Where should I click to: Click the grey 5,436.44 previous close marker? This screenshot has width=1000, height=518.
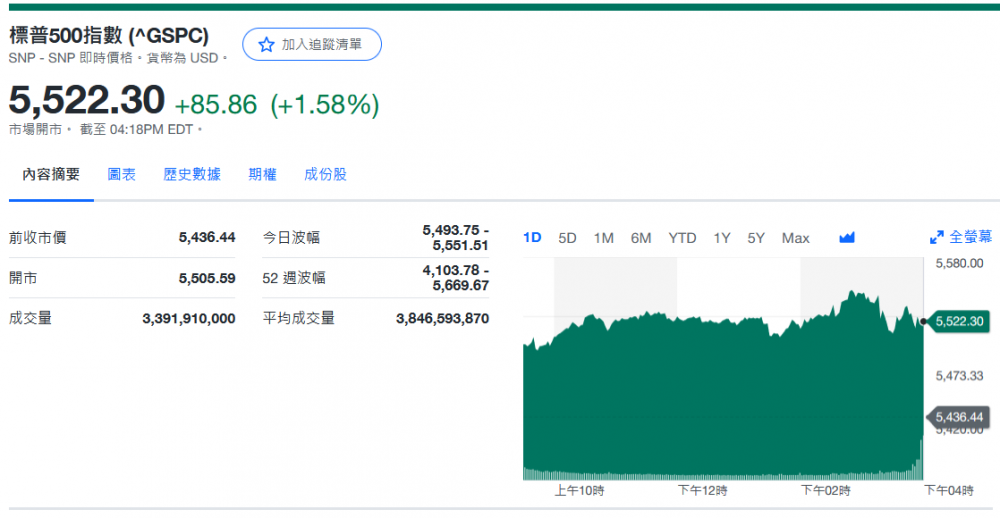pos(959,417)
